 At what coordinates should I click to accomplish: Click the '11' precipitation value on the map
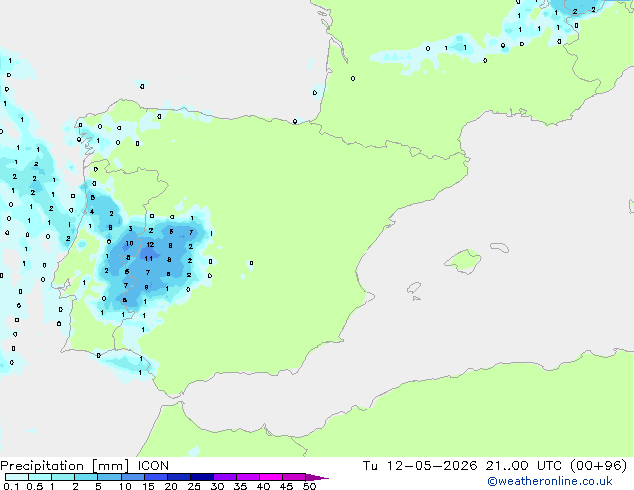[x=149, y=258]
